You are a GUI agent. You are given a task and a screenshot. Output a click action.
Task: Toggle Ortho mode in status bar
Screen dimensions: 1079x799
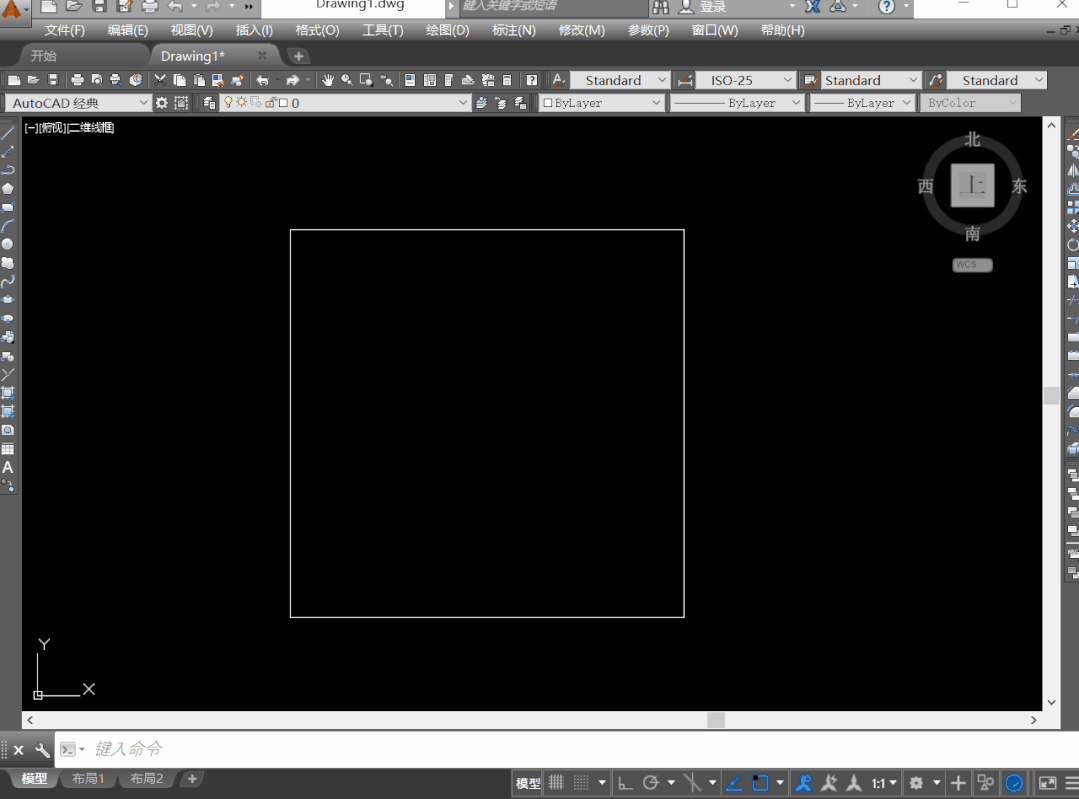point(625,782)
